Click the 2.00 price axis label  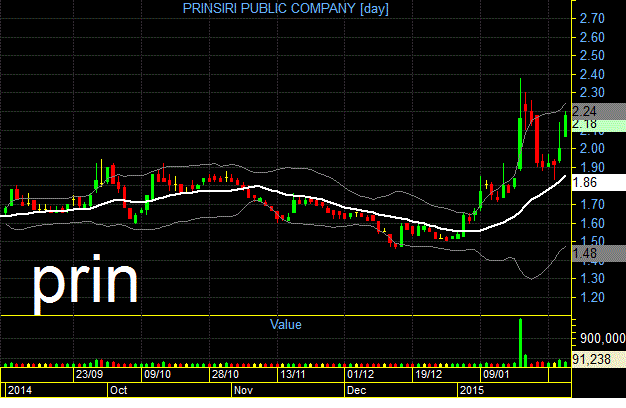click(x=592, y=149)
